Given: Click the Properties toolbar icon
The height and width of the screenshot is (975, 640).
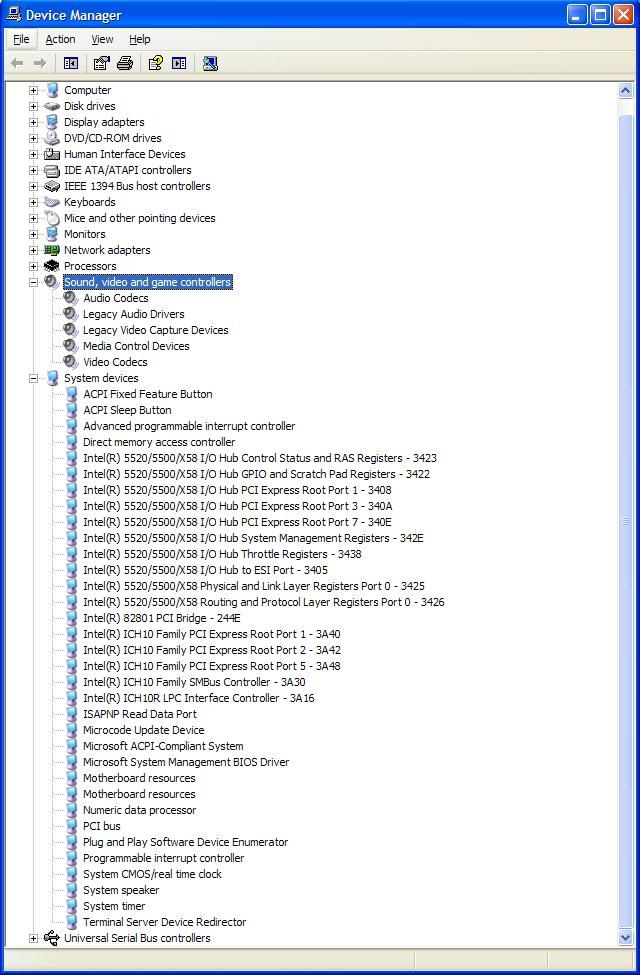Looking at the screenshot, I should click(101, 63).
